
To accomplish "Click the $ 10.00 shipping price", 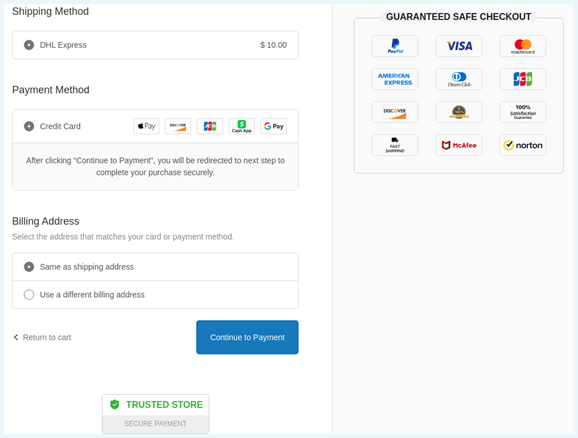I will coord(274,45).
